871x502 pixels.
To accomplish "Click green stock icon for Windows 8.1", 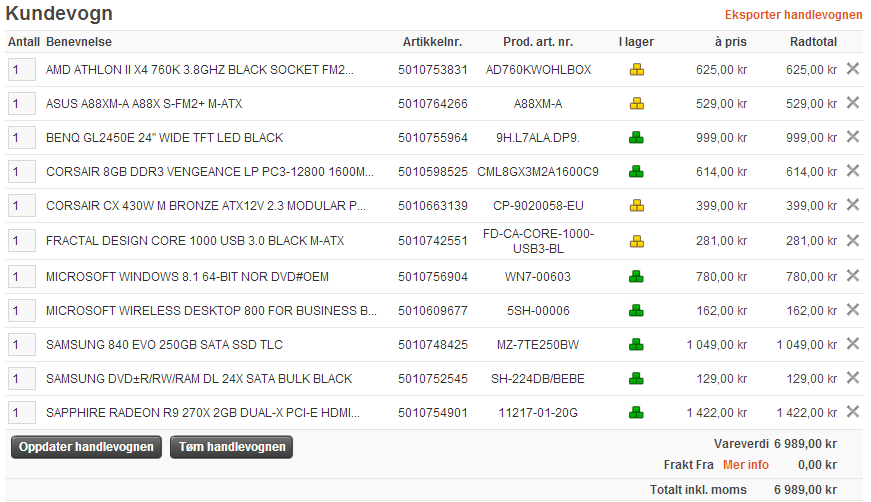I will tap(637, 277).
